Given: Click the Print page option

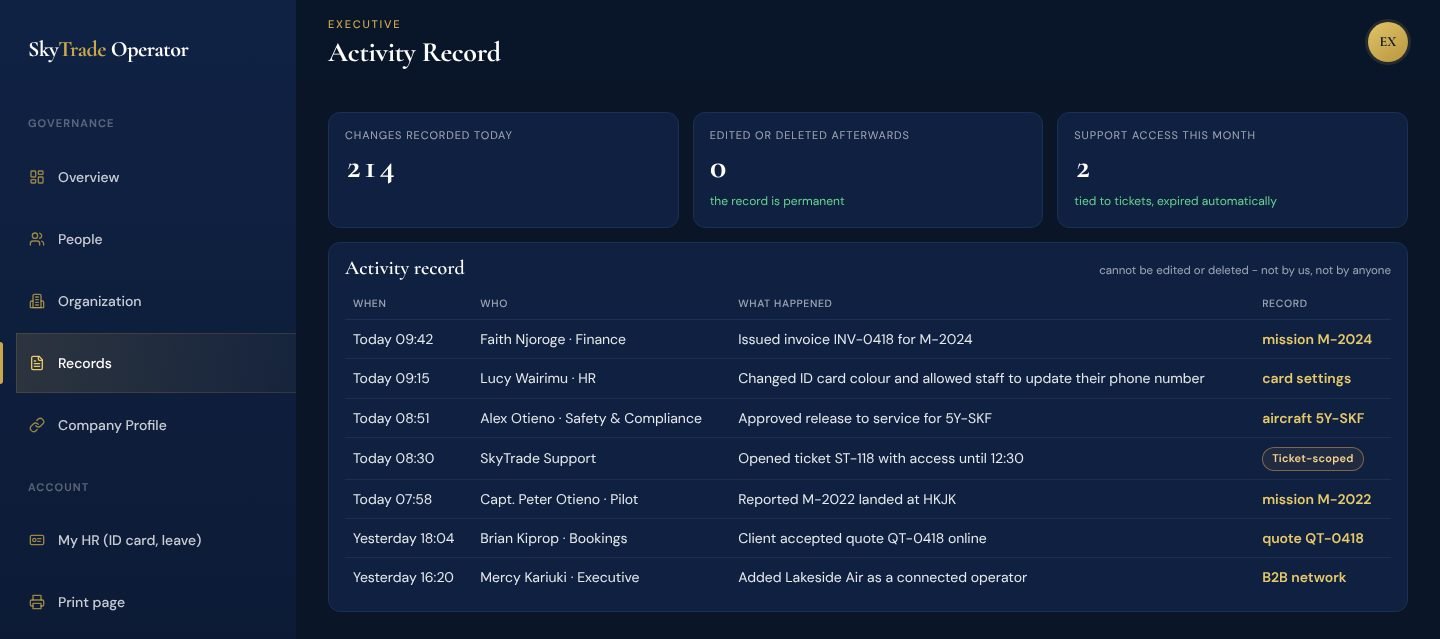Looking at the screenshot, I should tap(156, 602).
